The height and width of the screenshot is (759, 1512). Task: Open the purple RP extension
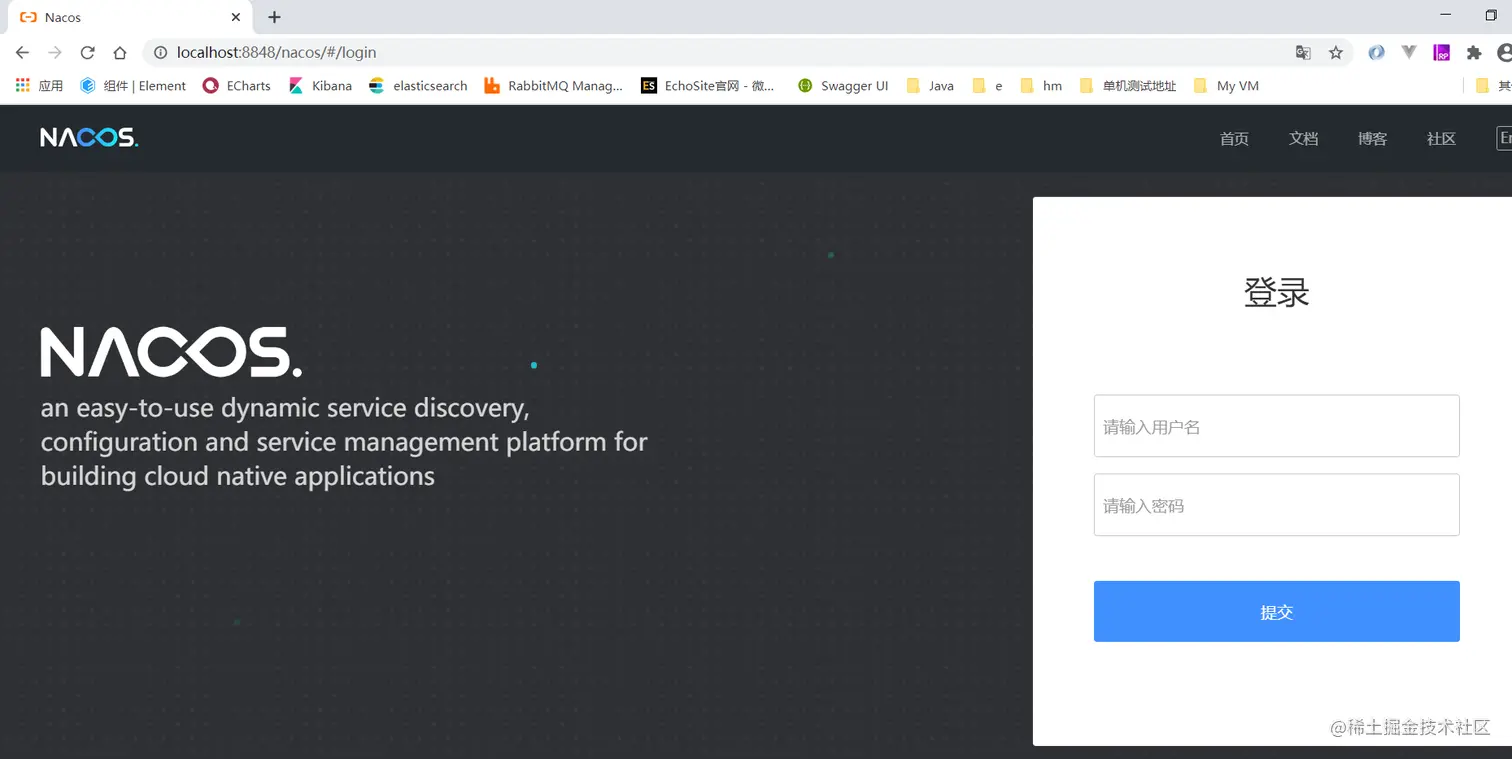1442,53
